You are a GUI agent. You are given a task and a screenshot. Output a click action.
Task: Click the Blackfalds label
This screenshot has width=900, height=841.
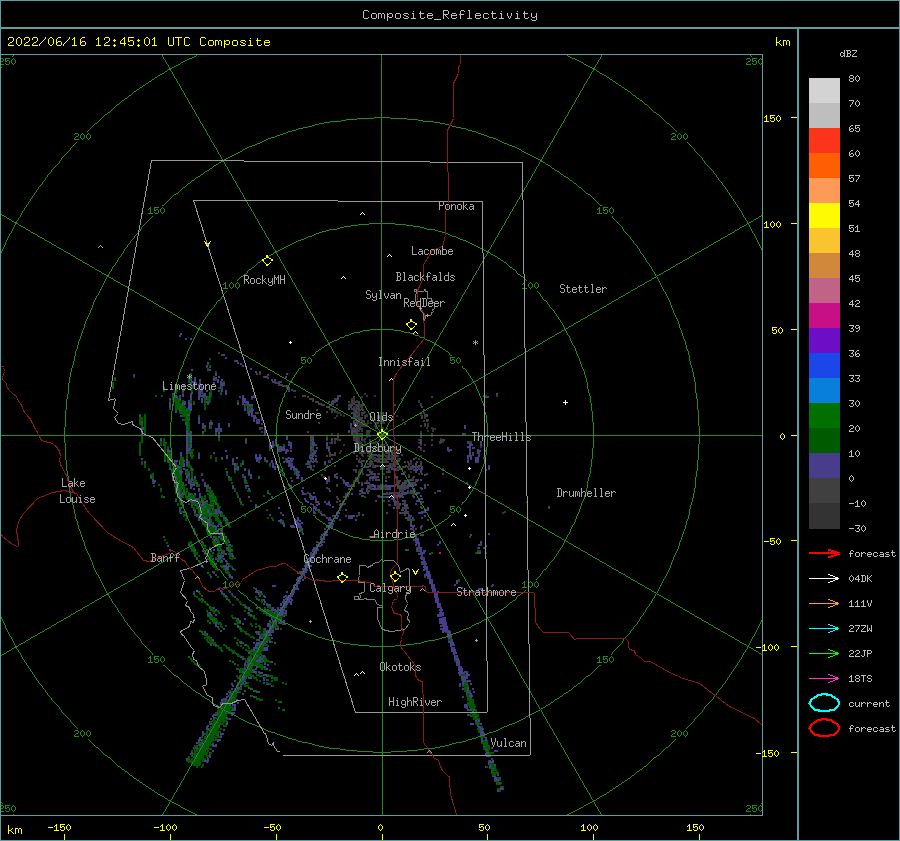(425, 277)
